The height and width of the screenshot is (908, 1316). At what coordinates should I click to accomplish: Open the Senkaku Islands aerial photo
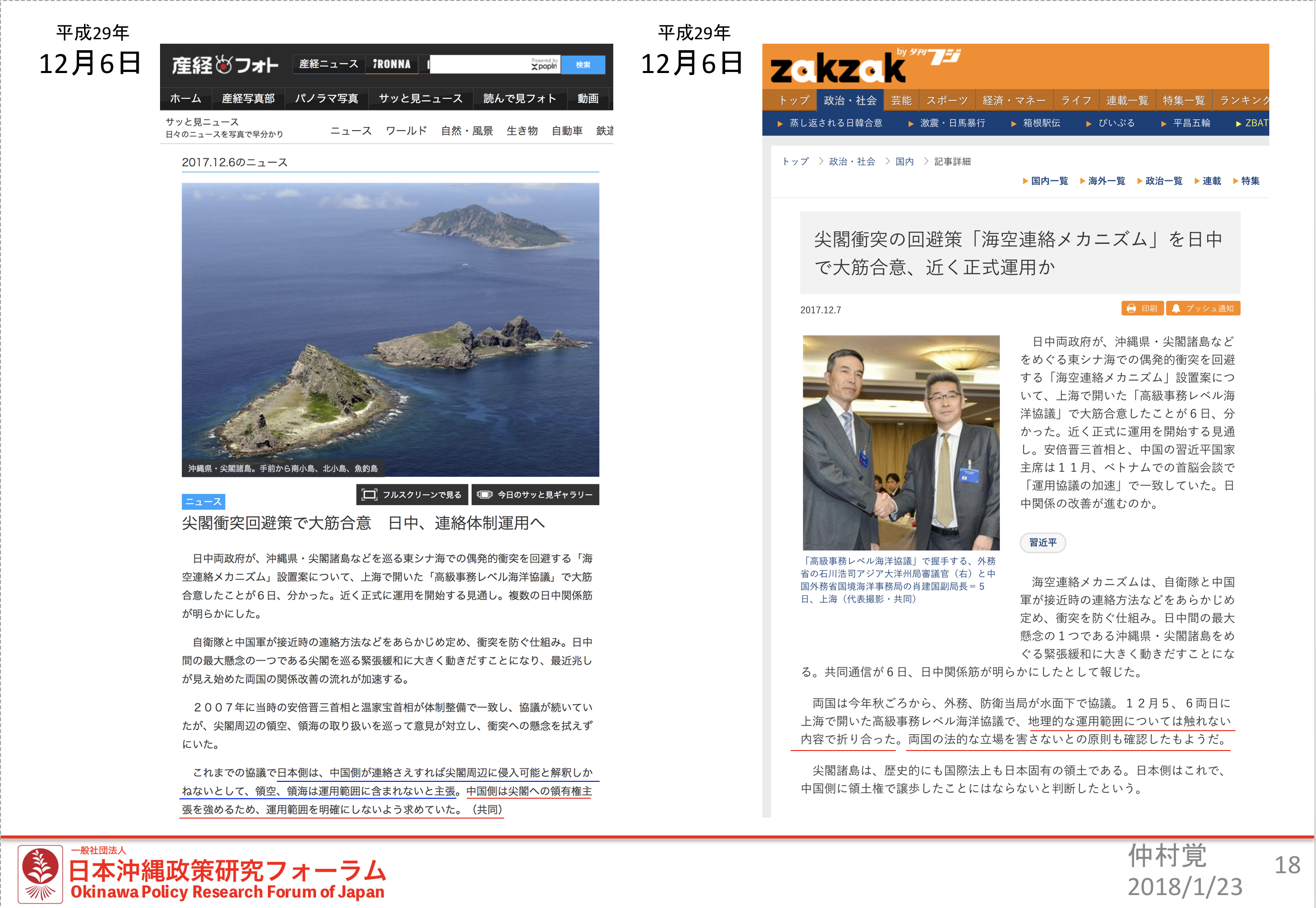(390, 329)
